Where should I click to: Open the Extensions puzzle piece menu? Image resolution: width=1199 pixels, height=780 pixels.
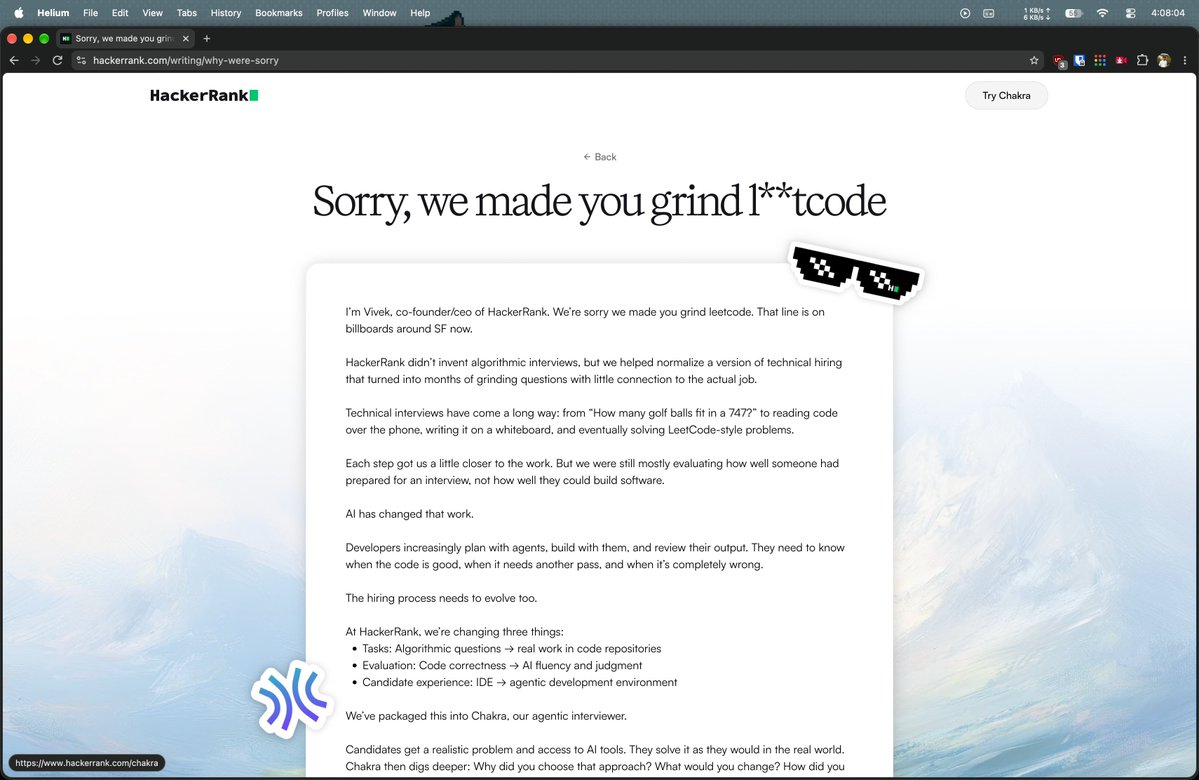1142,60
